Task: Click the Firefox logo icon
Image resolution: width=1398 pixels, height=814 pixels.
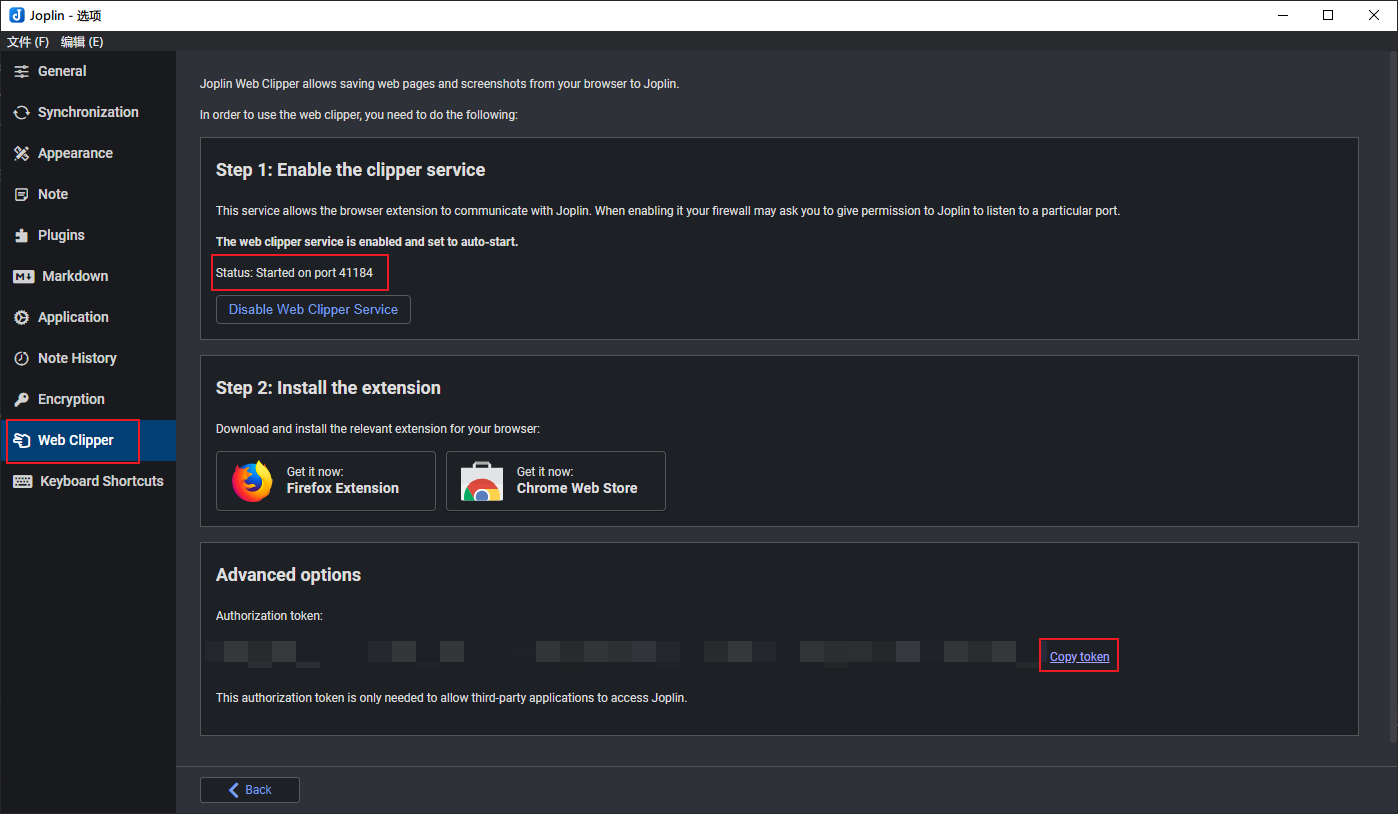Action: (x=252, y=481)
